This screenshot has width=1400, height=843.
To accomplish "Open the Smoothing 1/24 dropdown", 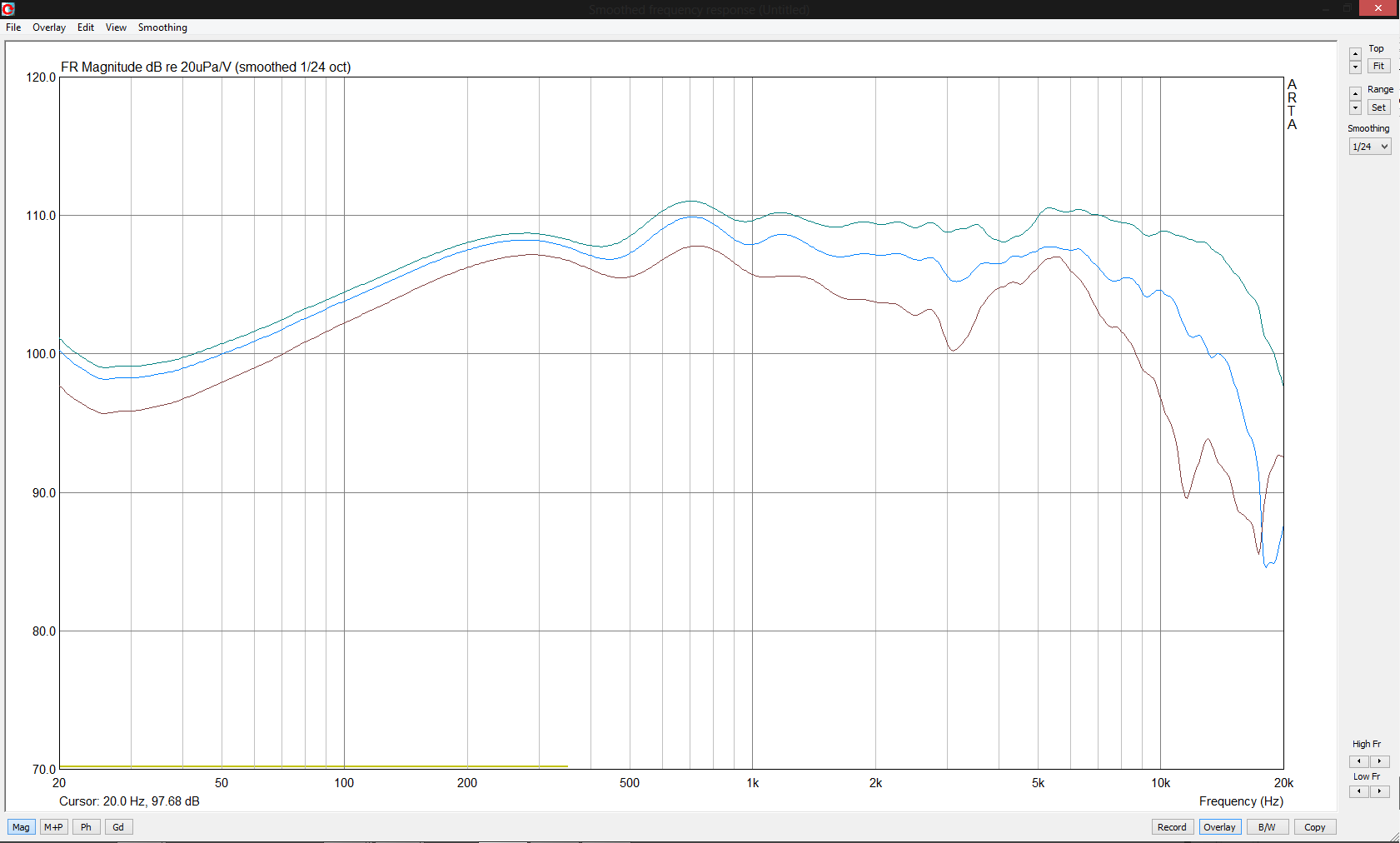I will tap(1370, 147).
